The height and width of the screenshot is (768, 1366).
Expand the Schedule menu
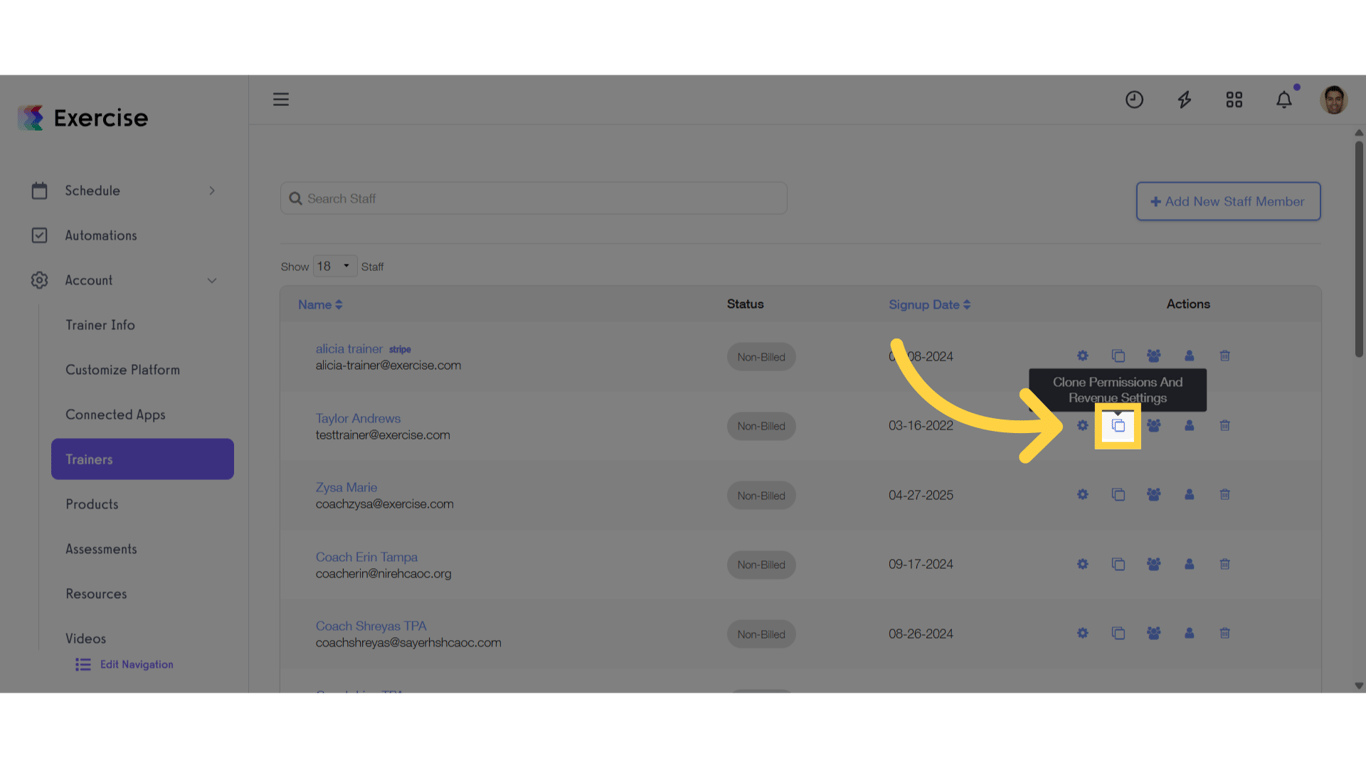93,190
